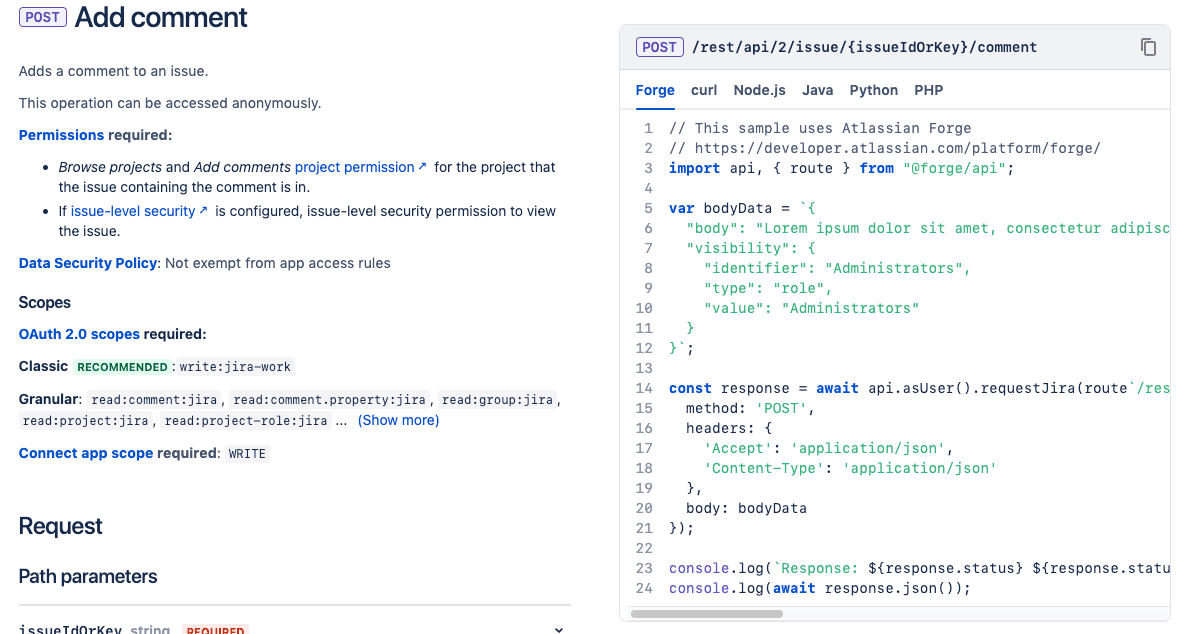Viewport: 1181px width, 634px height.
Task: Open the Permissions link
Action: tap(61, 135)
